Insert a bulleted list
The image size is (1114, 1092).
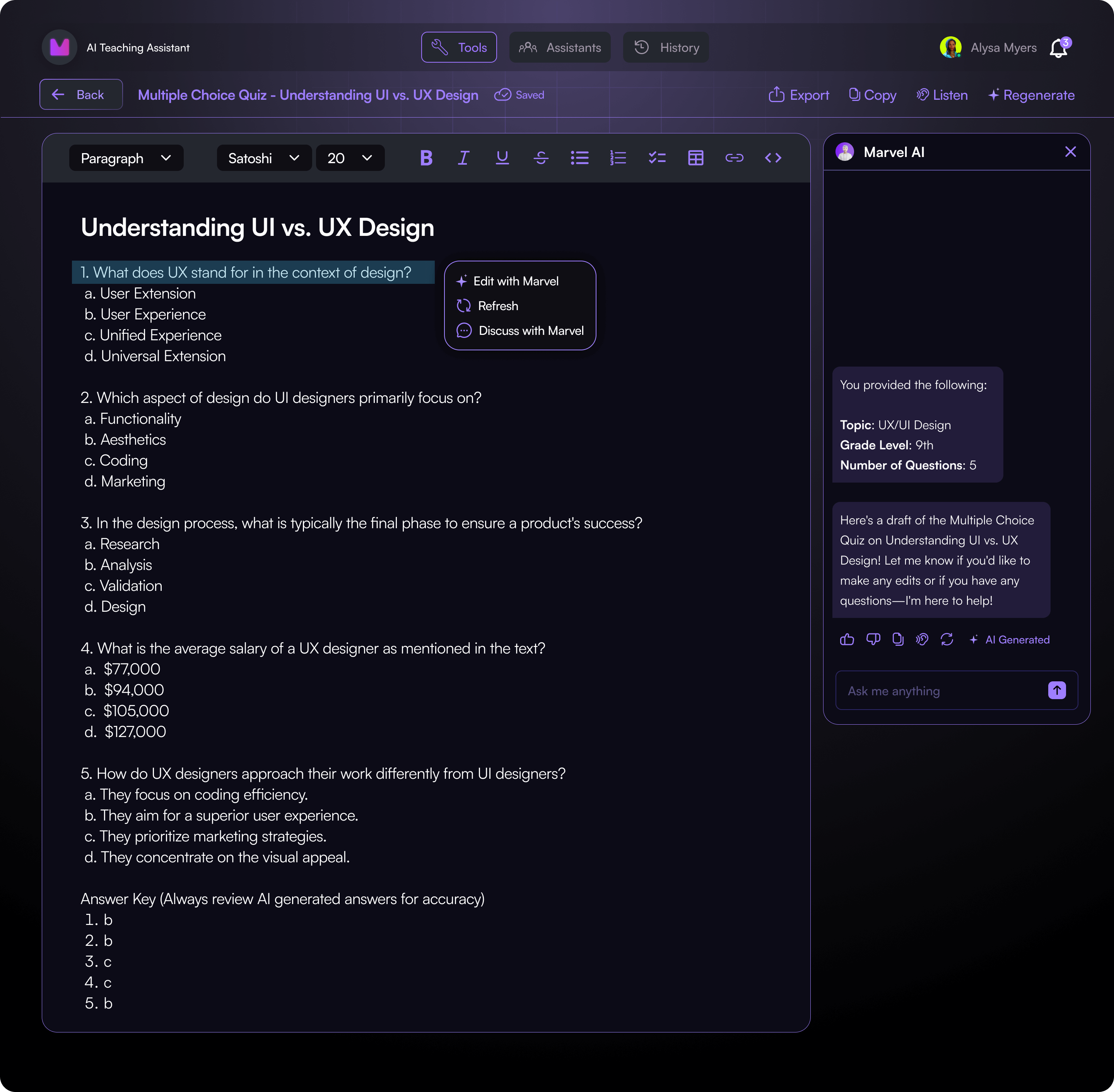(579, 158)
